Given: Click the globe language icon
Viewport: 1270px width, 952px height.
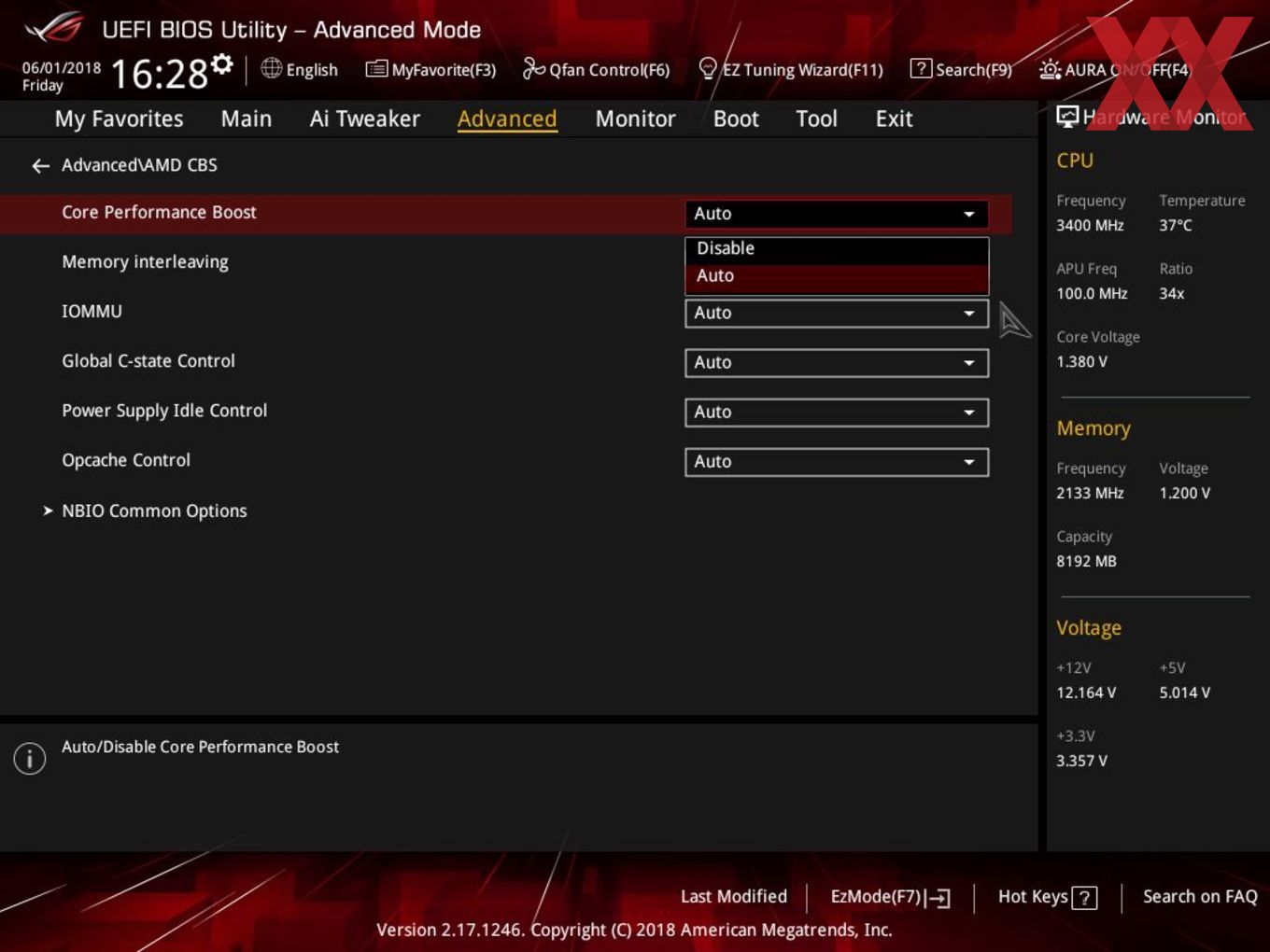Looking at the screenshot, I should tap(272, 68).
